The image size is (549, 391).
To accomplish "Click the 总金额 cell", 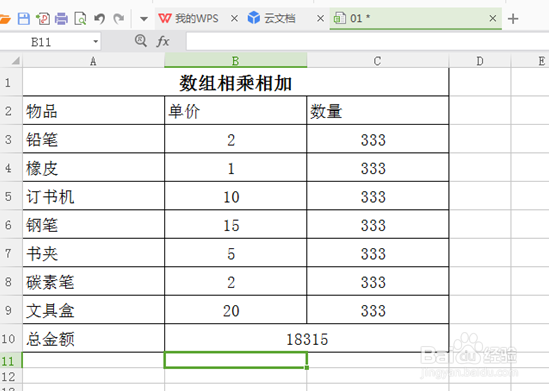I will [93, 338].
